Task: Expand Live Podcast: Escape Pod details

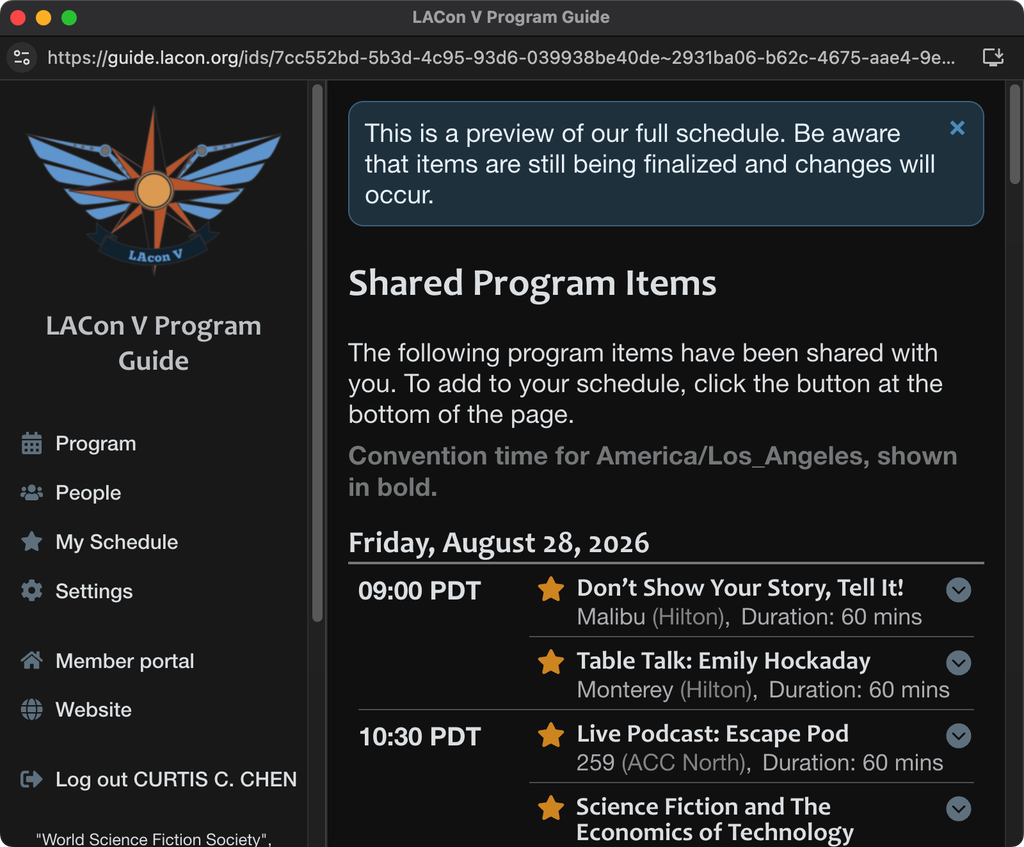Action: pyautogui.click(x=958, y=736)
